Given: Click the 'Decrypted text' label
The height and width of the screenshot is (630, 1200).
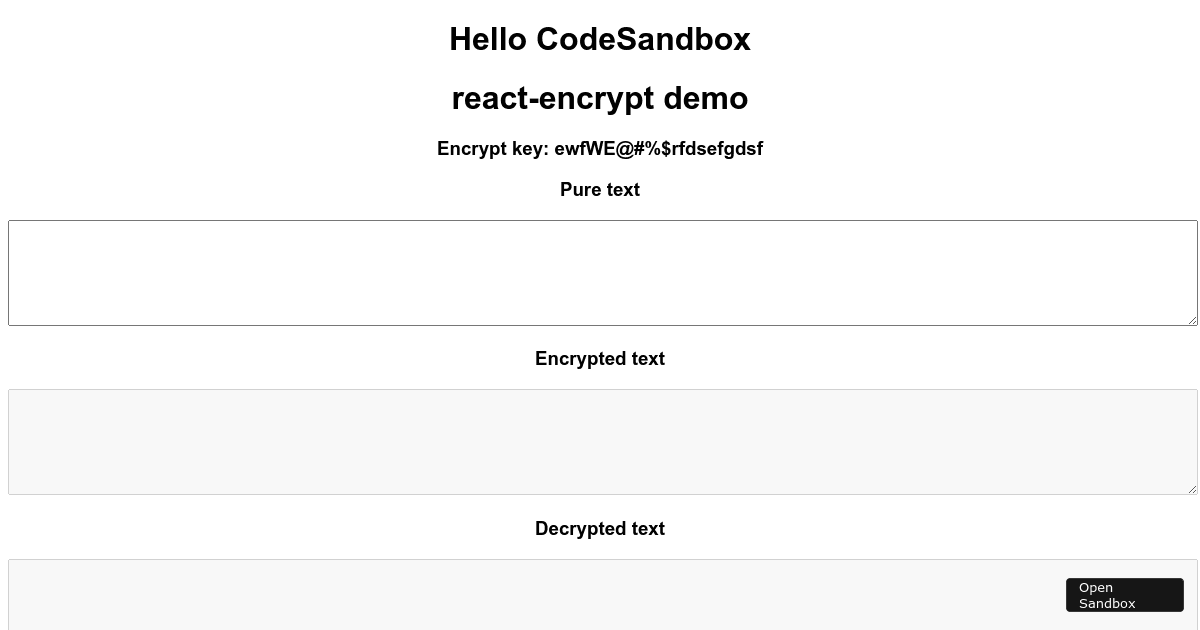Looking at the screenshot, I should click(x=600, y=528).
